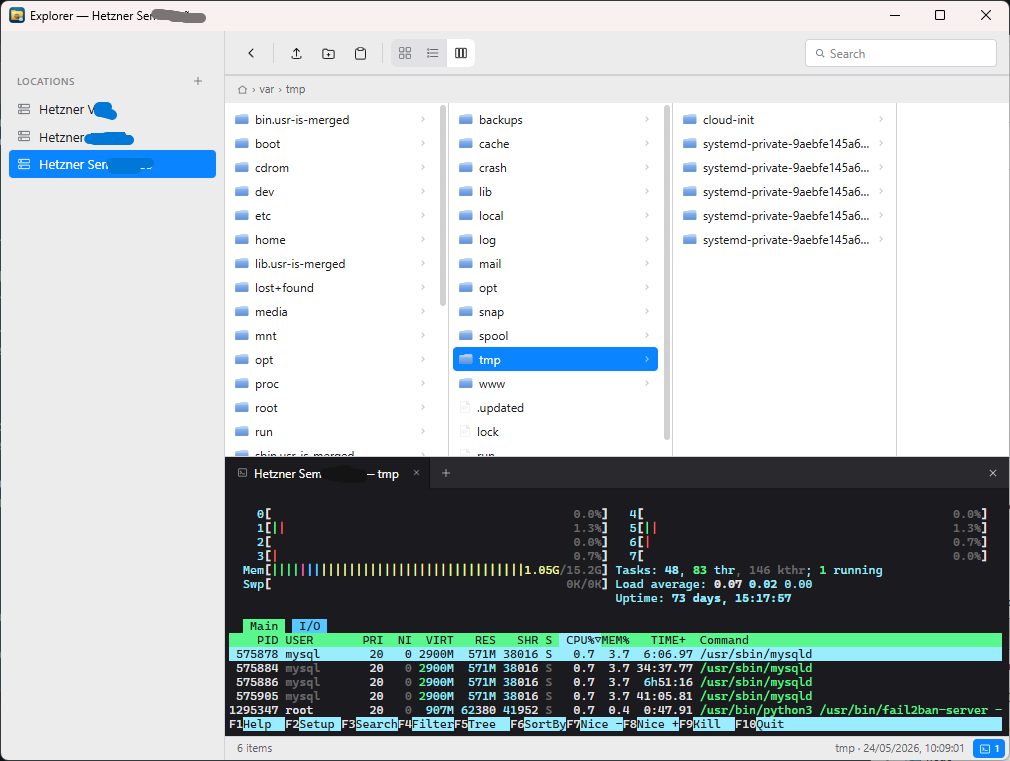Image resolution: width=1010 pixels, height=761 pixels.
Task: Expand the cloud-init folder chevron
Action: 881,119
